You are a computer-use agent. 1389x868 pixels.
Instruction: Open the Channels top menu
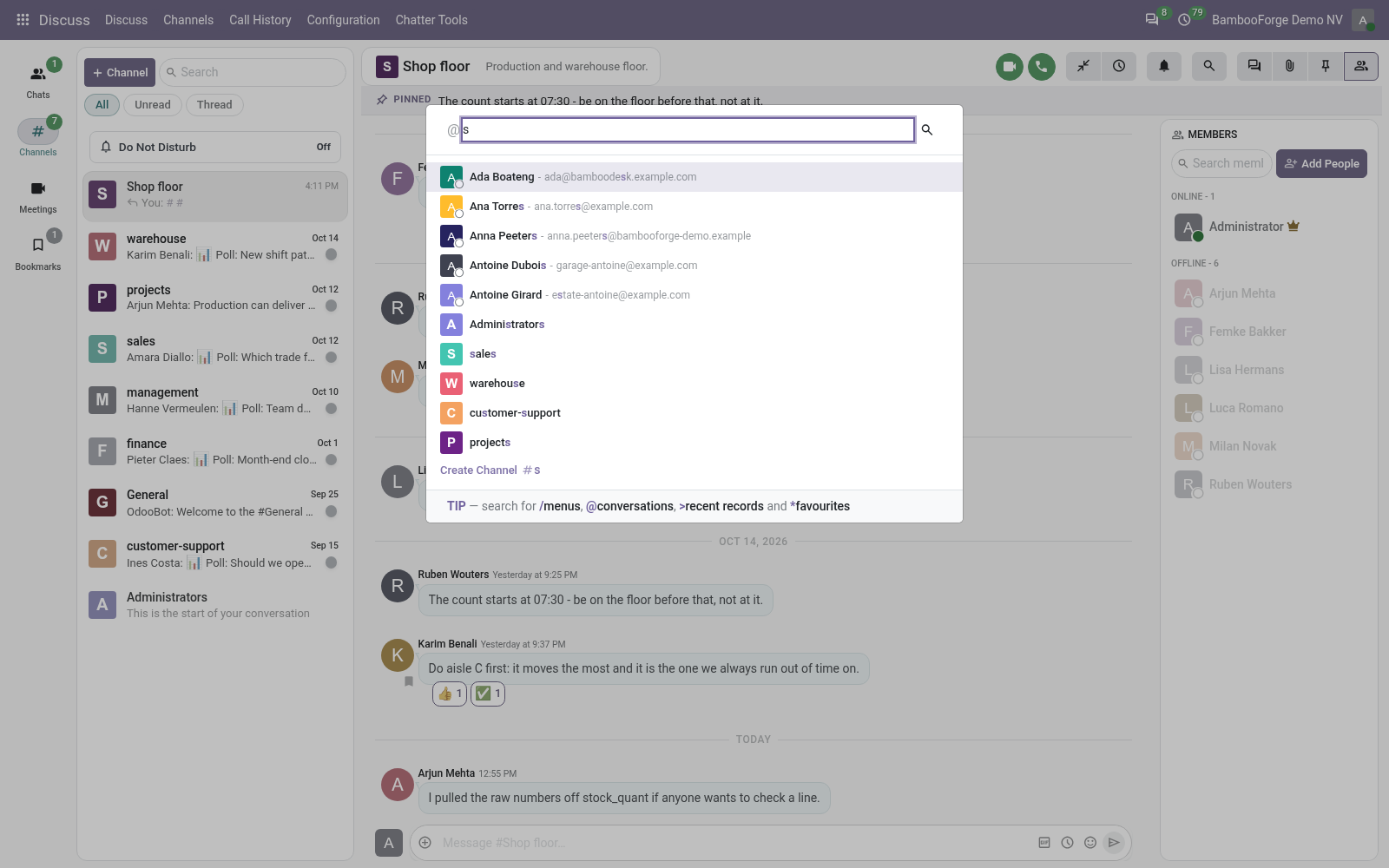[188, 20]
